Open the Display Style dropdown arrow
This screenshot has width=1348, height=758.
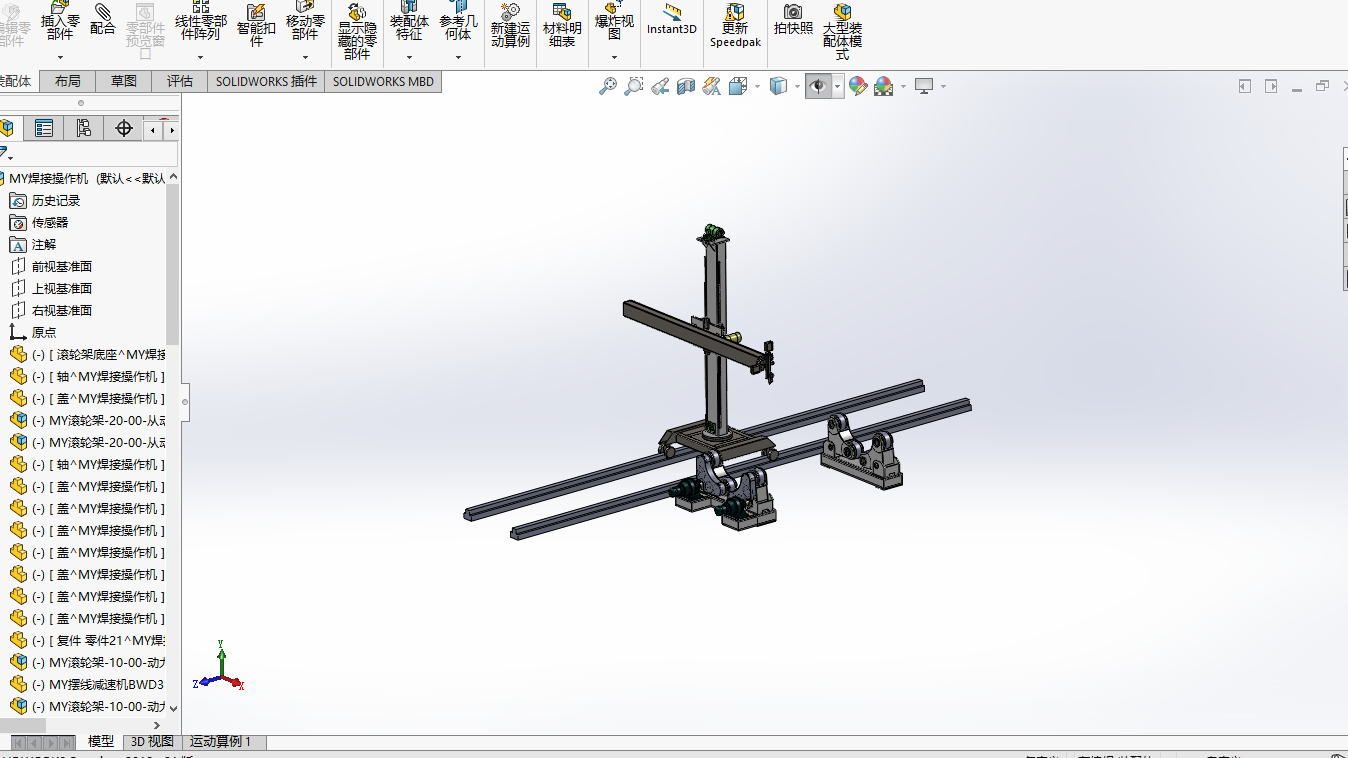797,87
